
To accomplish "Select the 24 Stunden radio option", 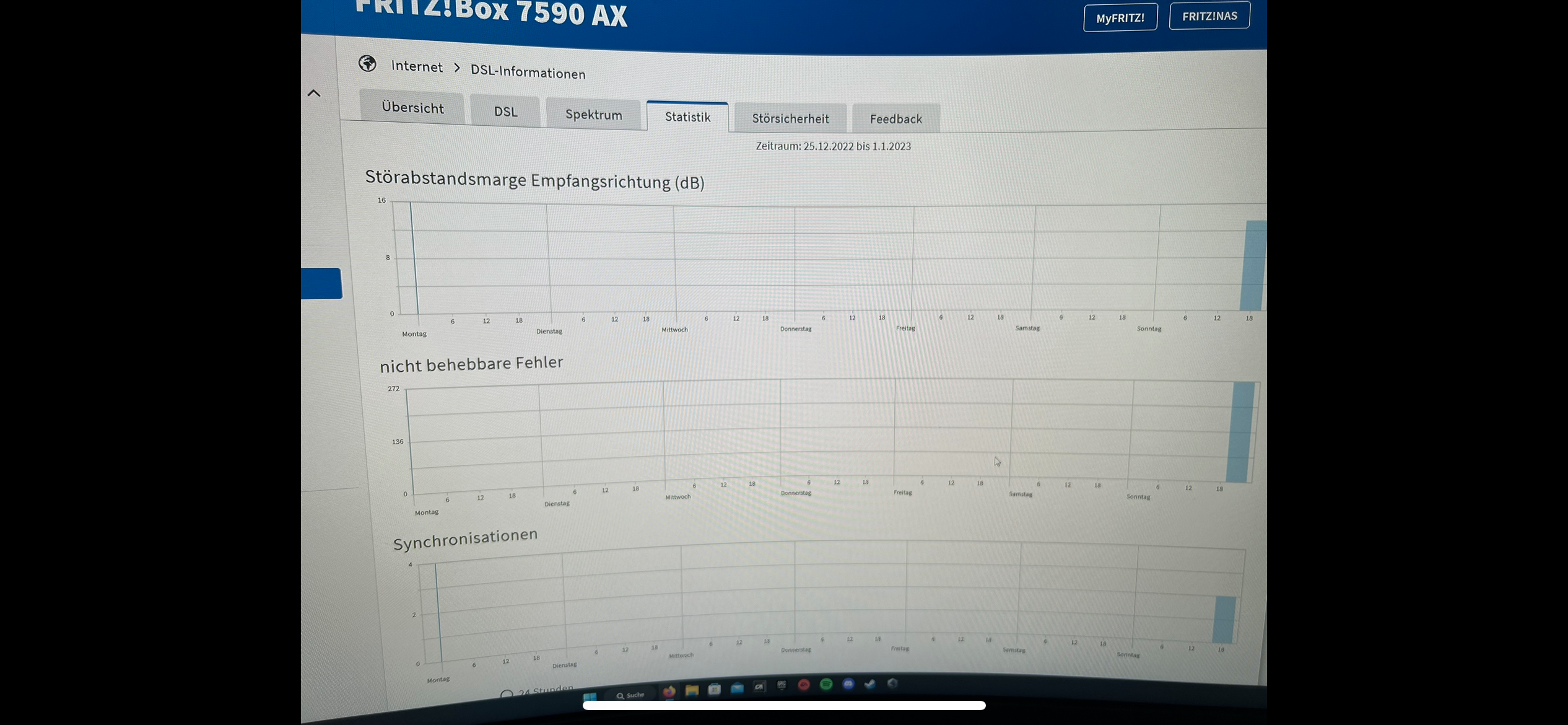I will click(507, 693).
